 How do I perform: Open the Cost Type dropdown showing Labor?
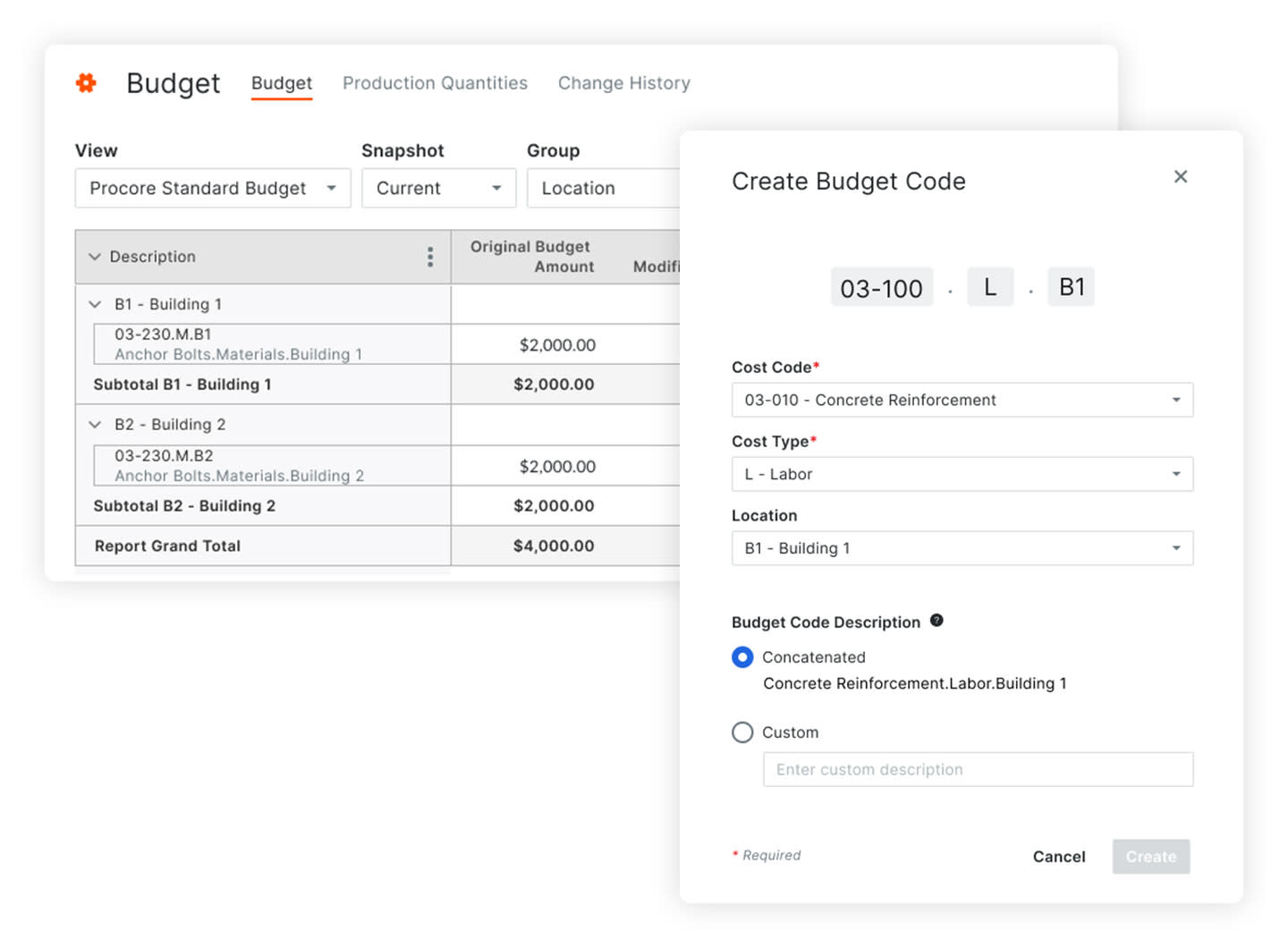[x=962, y=474]
